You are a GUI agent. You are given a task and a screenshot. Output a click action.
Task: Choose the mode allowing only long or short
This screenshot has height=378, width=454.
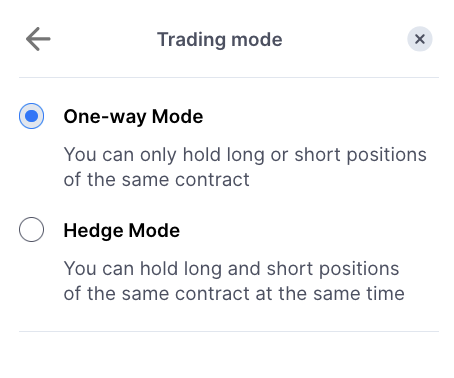[31, 116]
